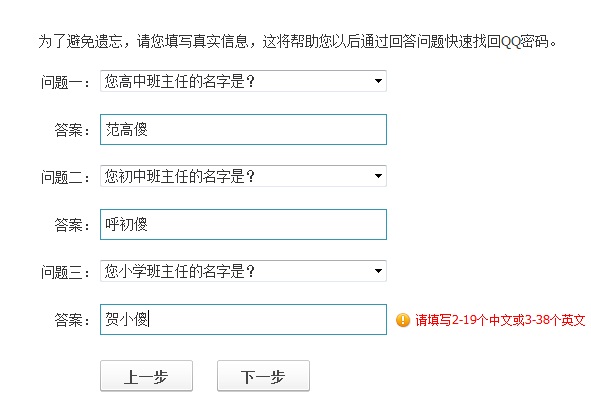This screenshot has height=407, width=591.
Task: Open dropdown arrow for 问题一
Action: (x=378, y=81)
